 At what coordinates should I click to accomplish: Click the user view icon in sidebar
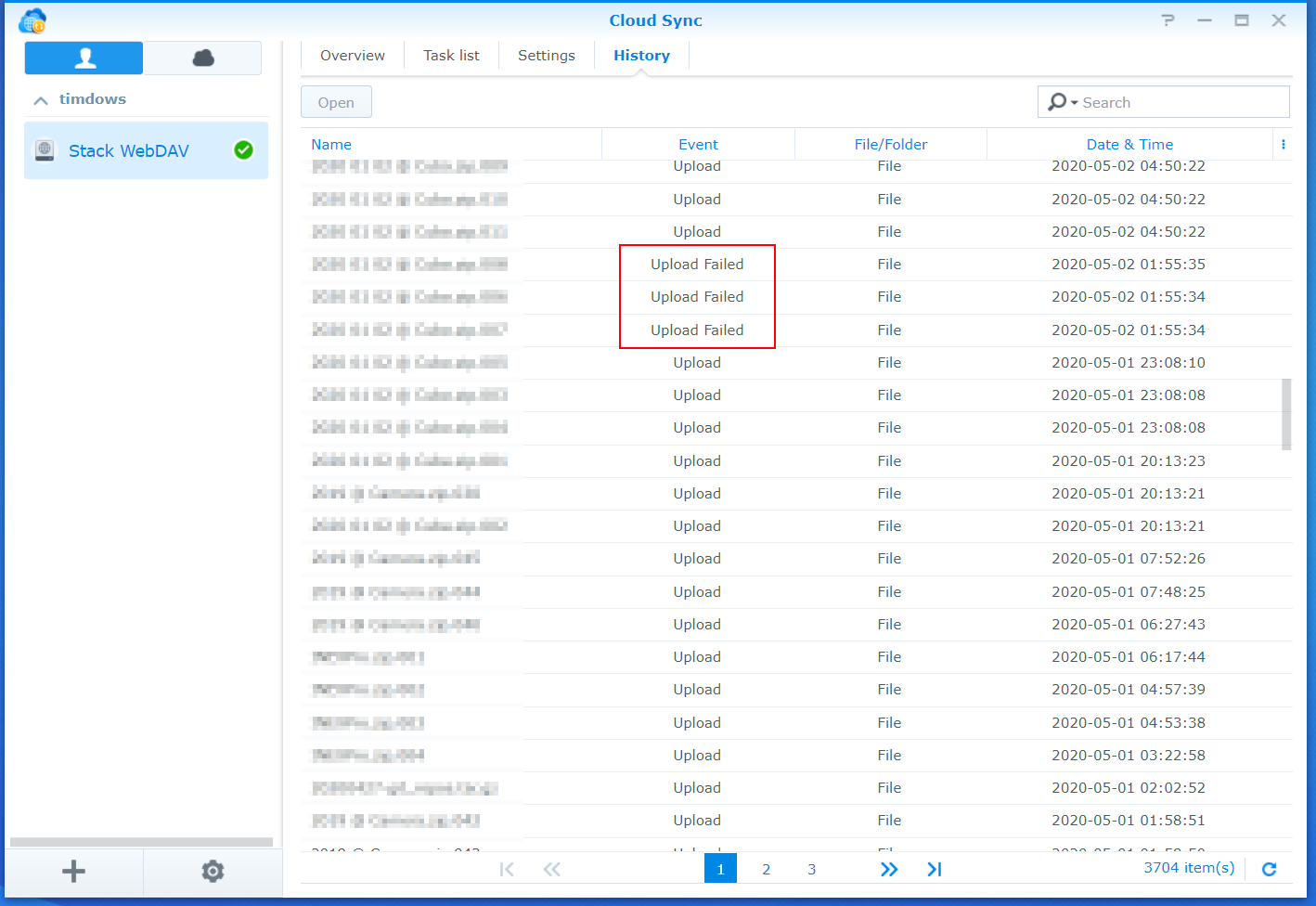tap(84, 58)
